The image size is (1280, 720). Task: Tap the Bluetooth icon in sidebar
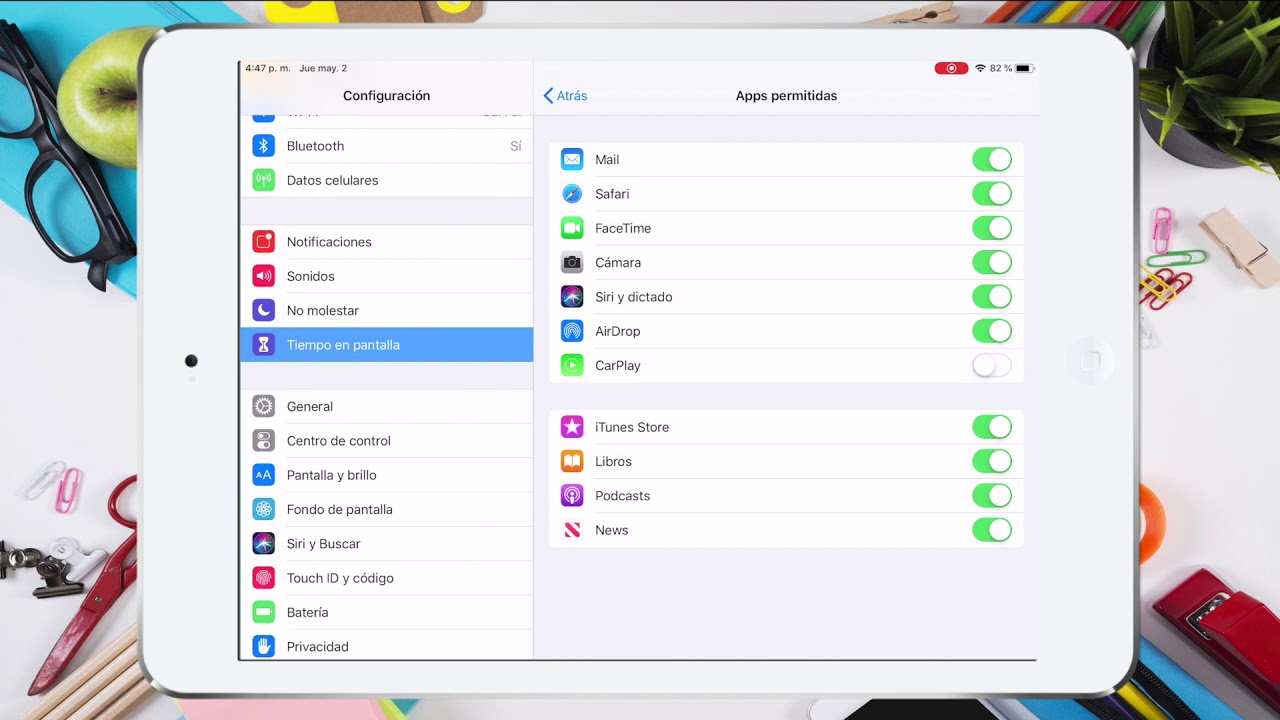(263, 146)
